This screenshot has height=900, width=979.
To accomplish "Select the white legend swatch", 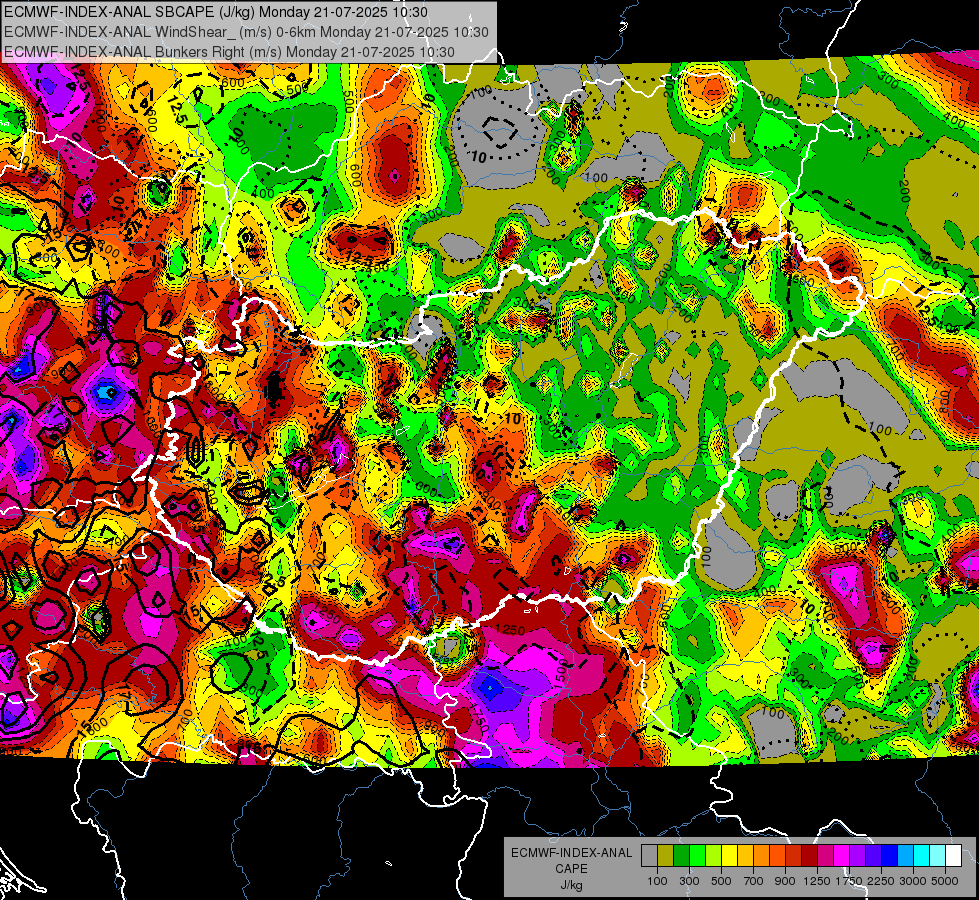I will click(954, 856).
